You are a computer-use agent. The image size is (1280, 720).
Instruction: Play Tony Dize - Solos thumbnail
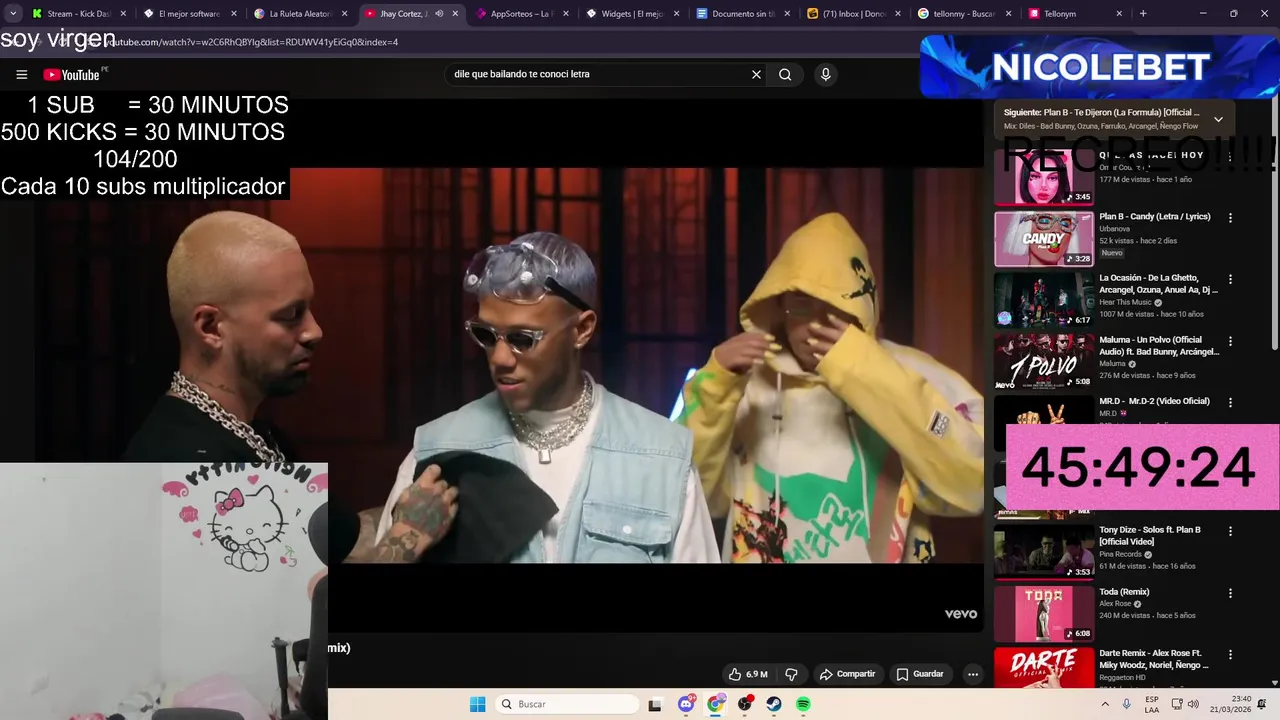pos(1044,552)
